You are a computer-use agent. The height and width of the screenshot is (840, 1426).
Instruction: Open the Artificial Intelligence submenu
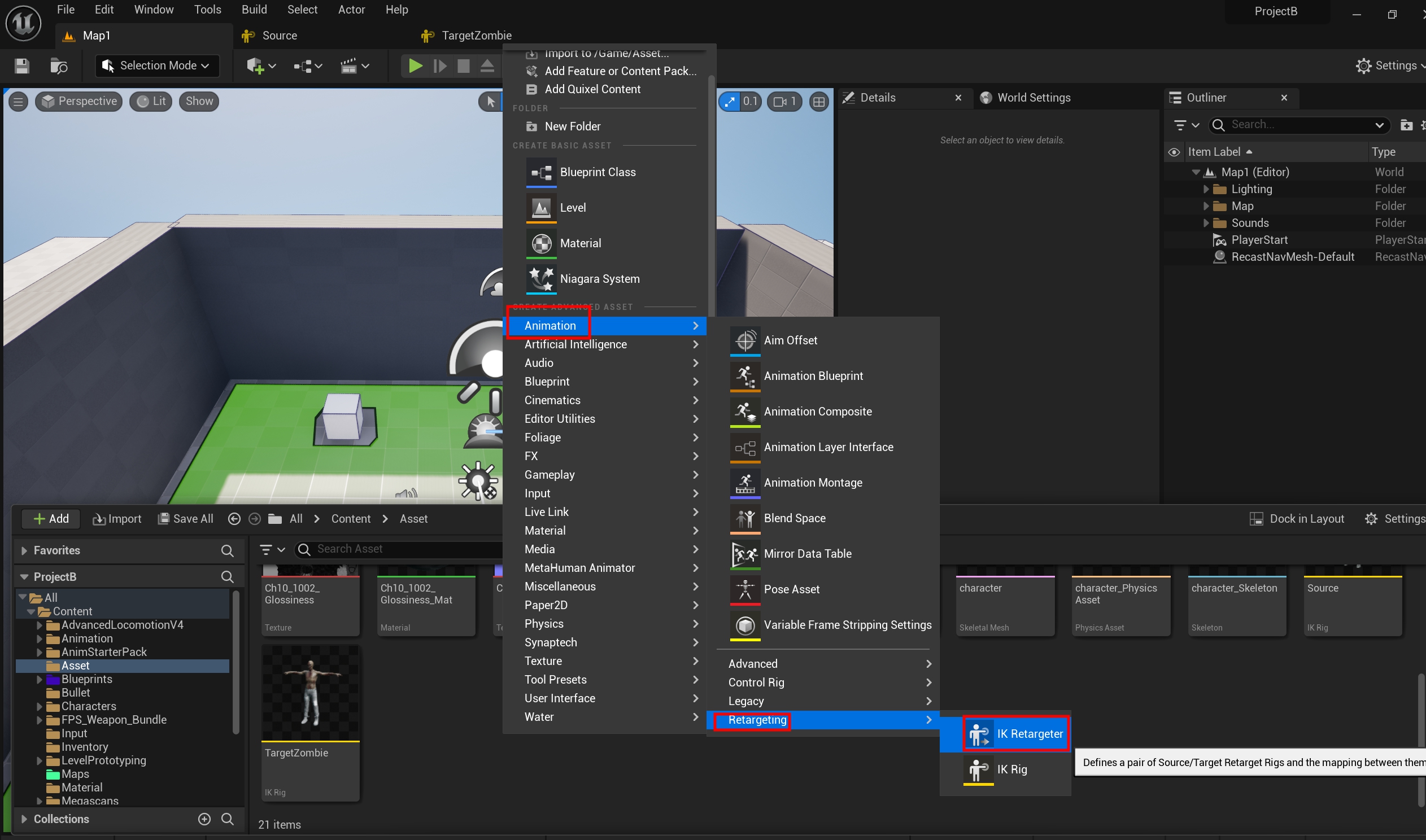coord(604,344)
